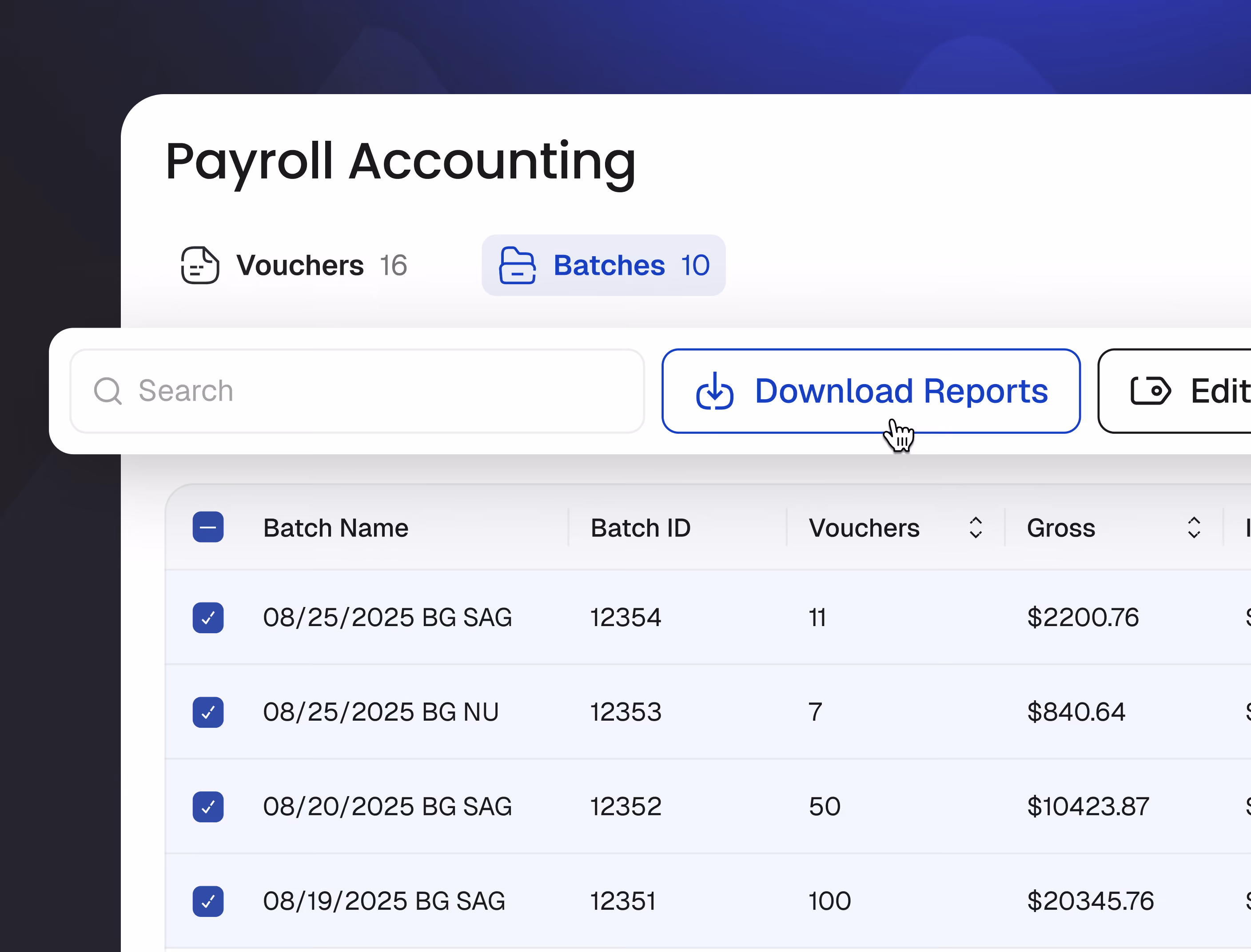This screenshot has width=1251, height=952.
Task: Click batch ID 12353
Action: tap(626, 712)
